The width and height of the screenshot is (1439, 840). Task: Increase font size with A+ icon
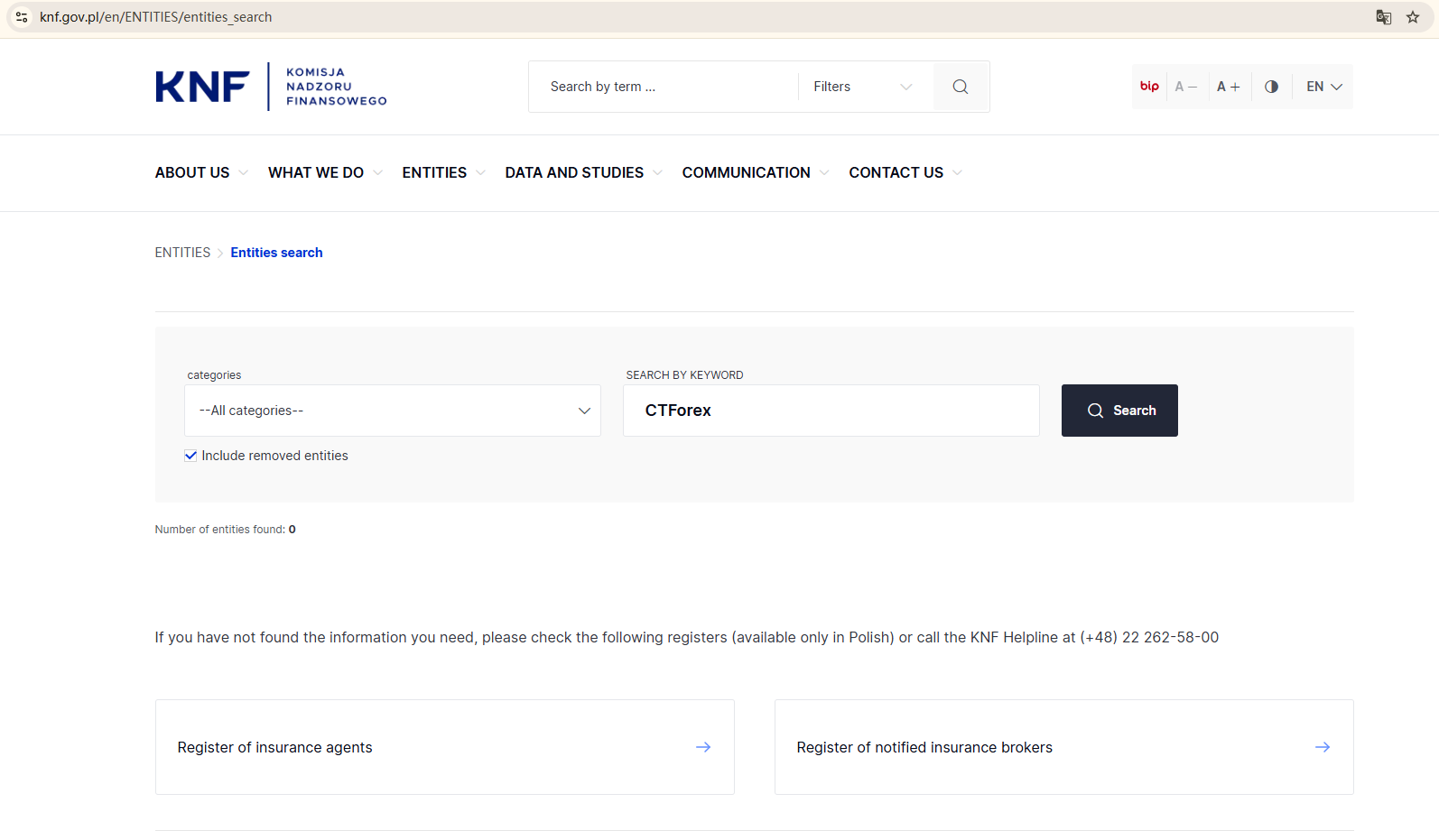(1228, 87)
